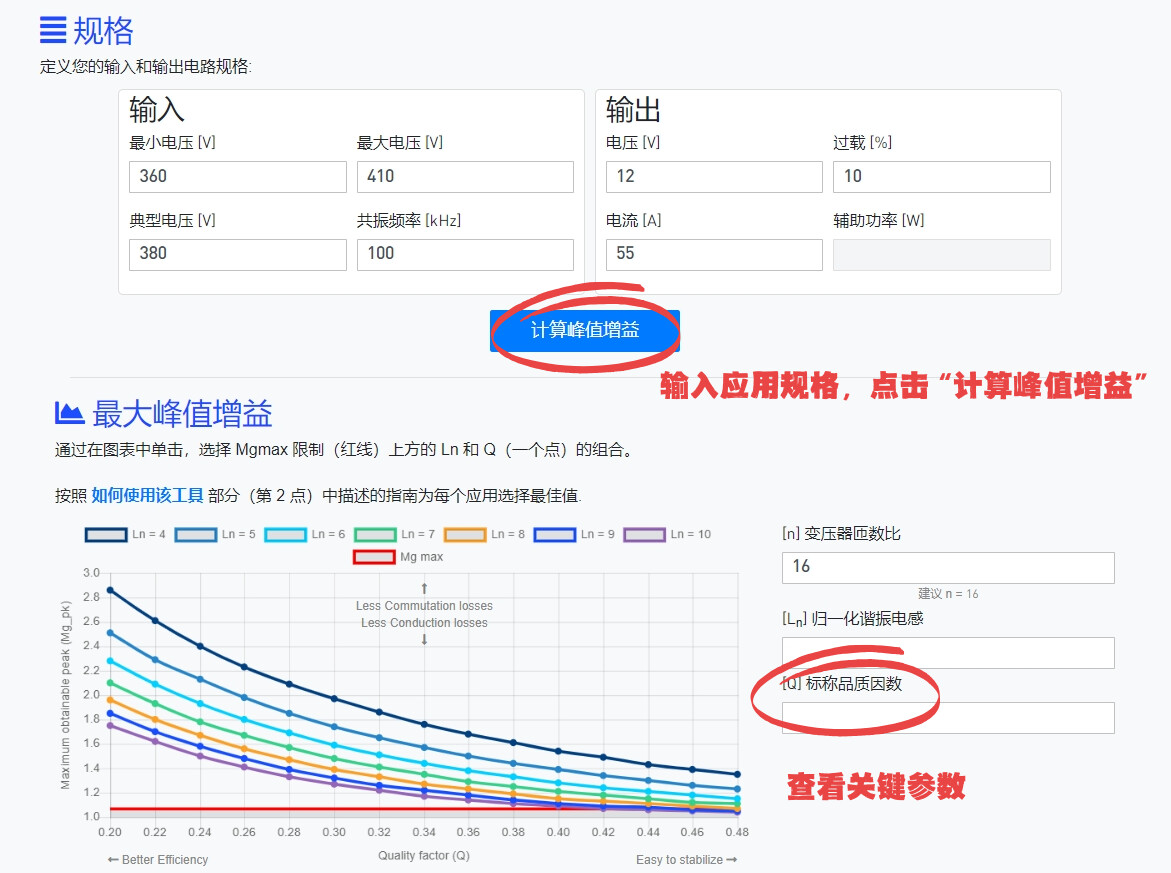Screen dimensions: 1171x873
Task: Toggle the Ln = 4 legend swatch
Action: click(106, 535)
